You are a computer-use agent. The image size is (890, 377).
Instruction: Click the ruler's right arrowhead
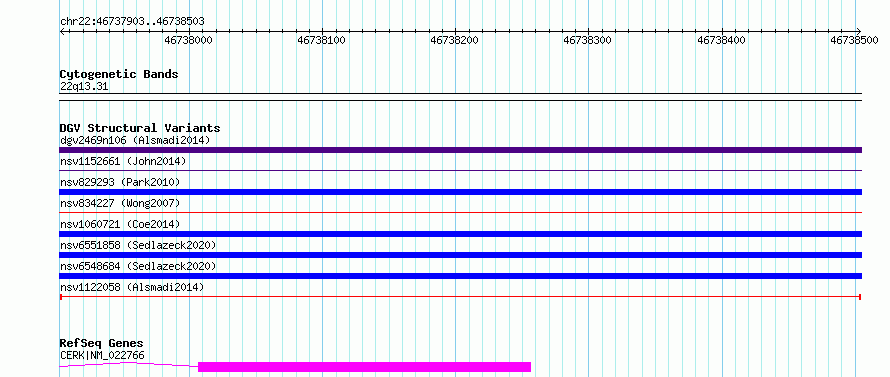(859, 31)
